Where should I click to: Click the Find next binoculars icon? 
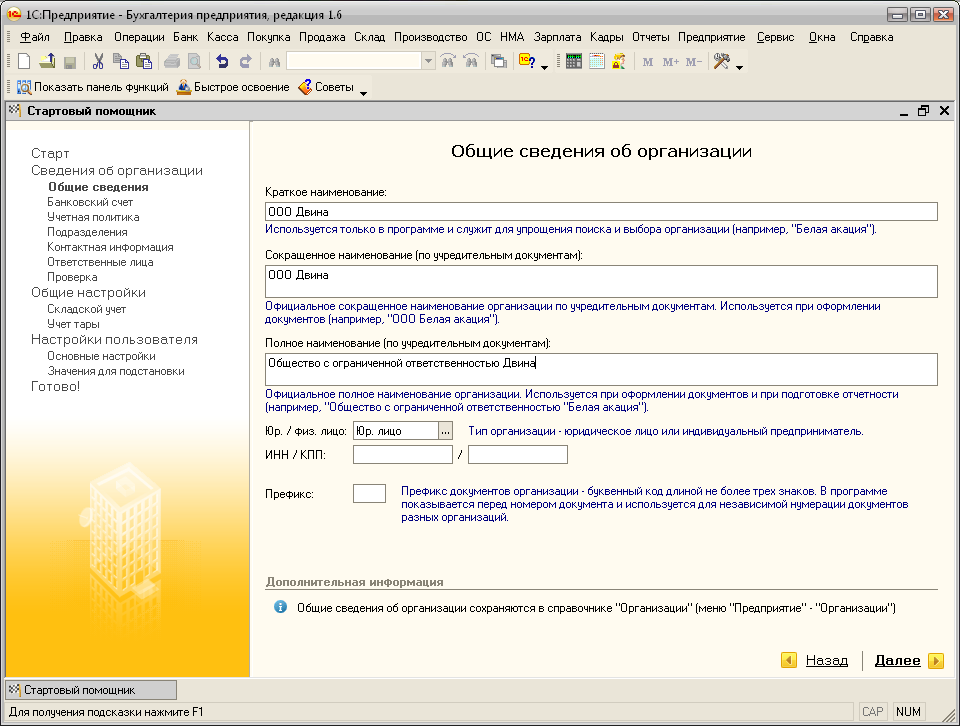pyautogui.click(x=448, y=61)
